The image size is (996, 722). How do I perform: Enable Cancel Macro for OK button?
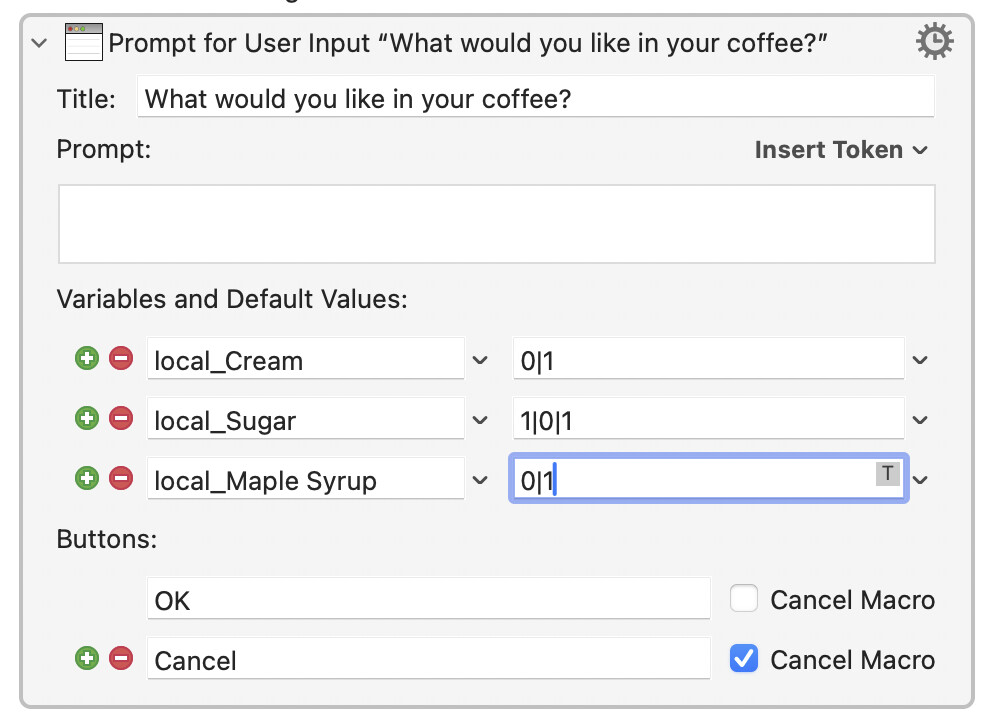tap(744, 599)
